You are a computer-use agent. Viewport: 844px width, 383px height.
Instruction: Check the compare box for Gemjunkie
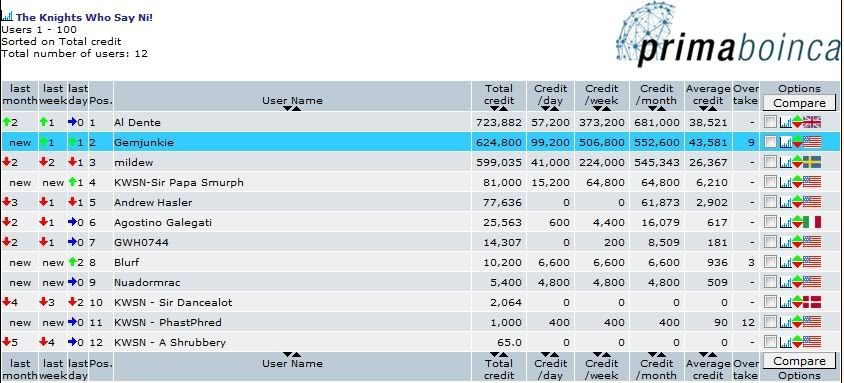pos(770,143)
